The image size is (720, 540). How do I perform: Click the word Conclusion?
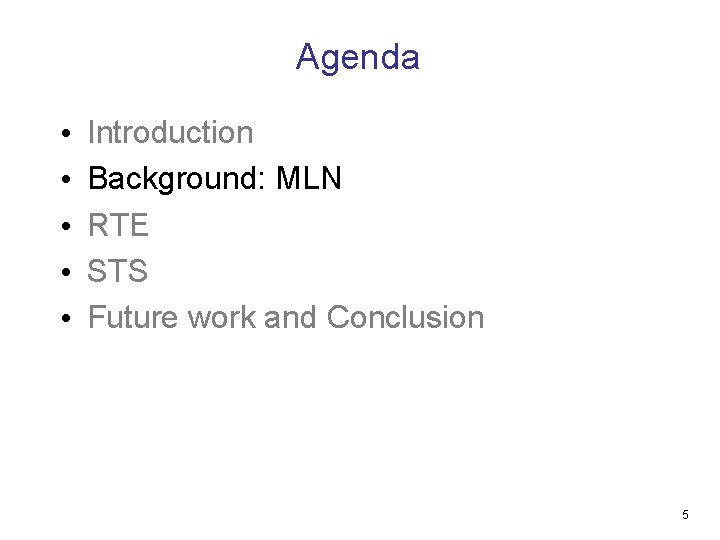[405, 317]
